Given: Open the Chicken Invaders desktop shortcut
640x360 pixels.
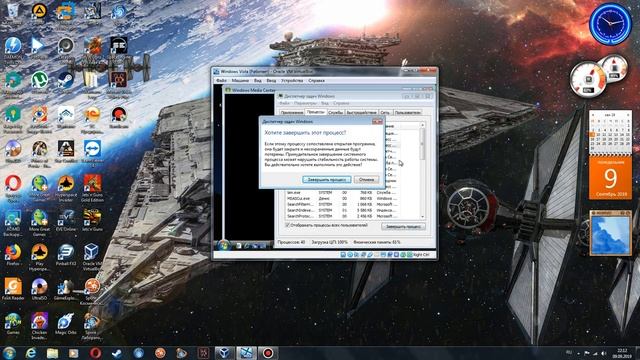Looking at the screenshot, I should pos(40,326).
